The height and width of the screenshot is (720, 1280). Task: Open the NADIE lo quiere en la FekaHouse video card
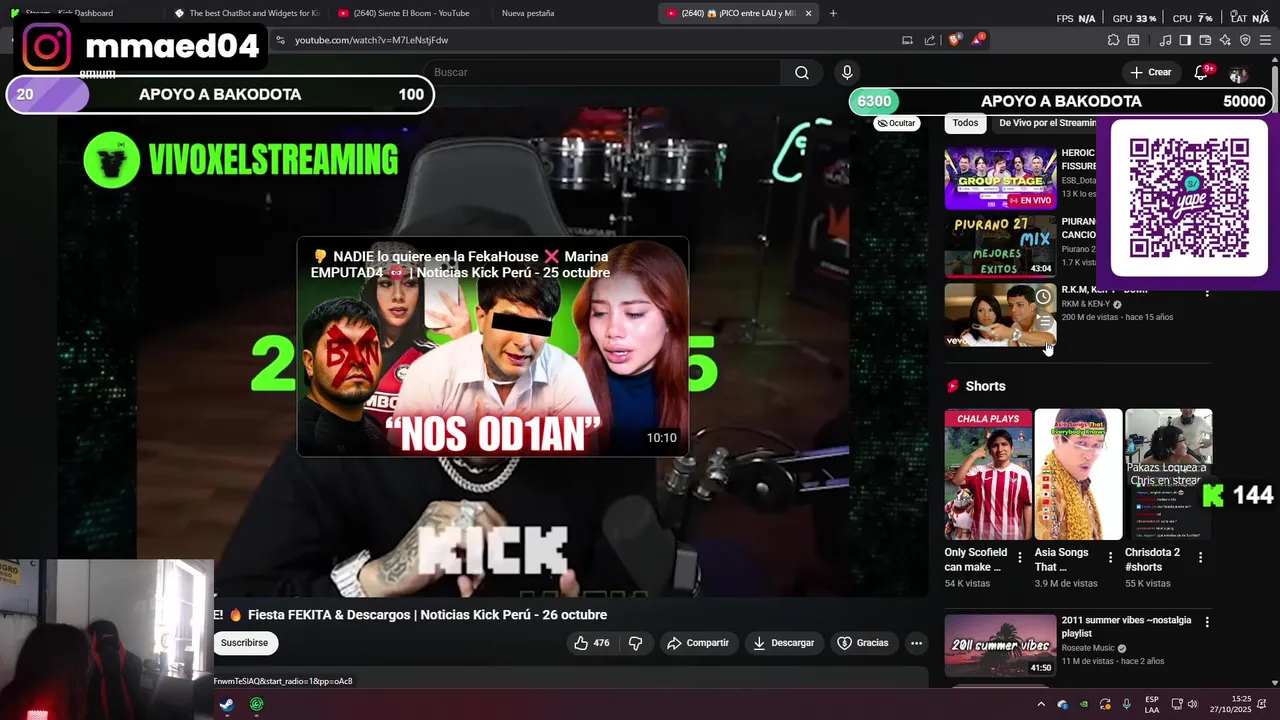pos(493,347)
